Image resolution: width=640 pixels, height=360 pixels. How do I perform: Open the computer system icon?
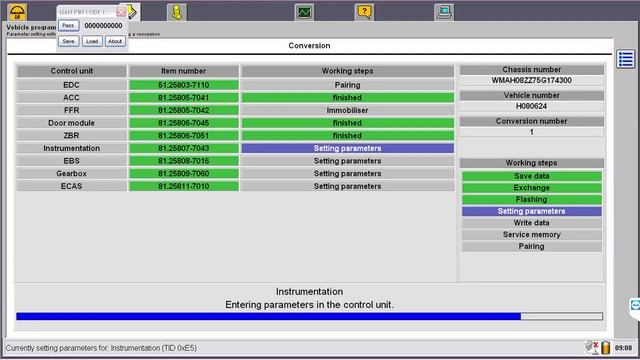click(x=444, y=12)
